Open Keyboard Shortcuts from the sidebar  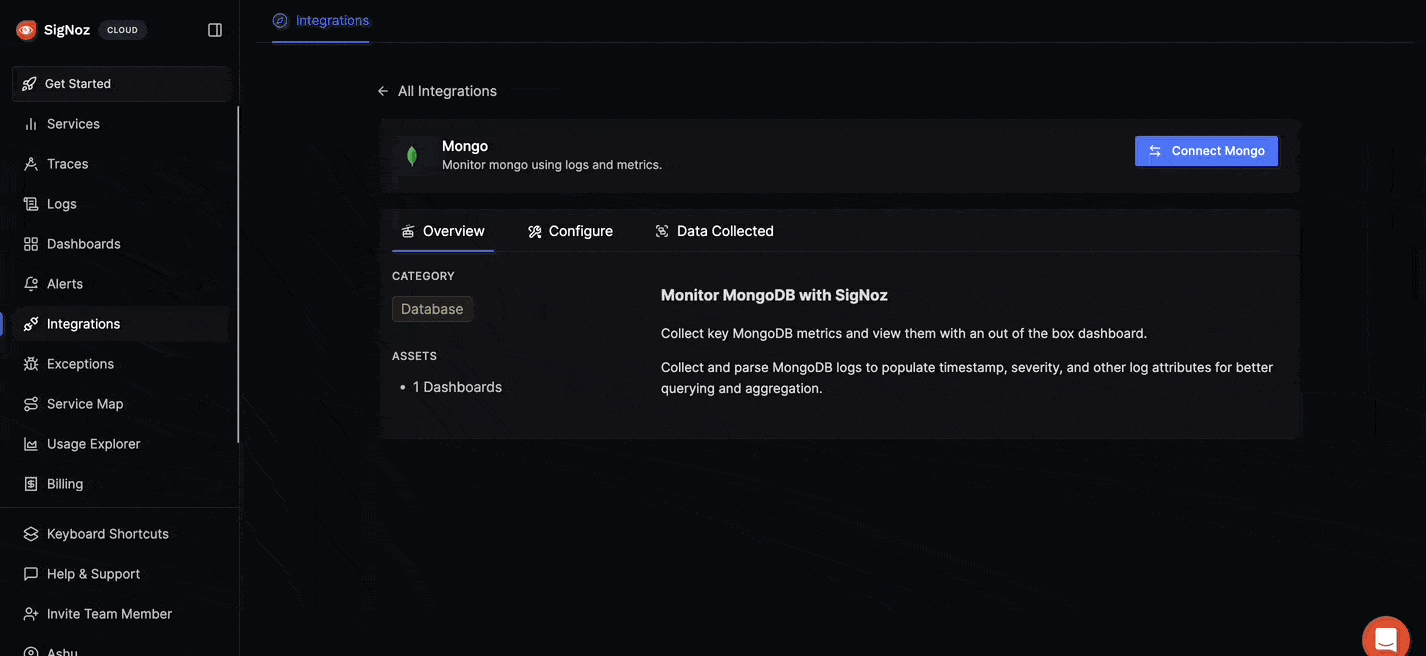[x=121, y=534]
